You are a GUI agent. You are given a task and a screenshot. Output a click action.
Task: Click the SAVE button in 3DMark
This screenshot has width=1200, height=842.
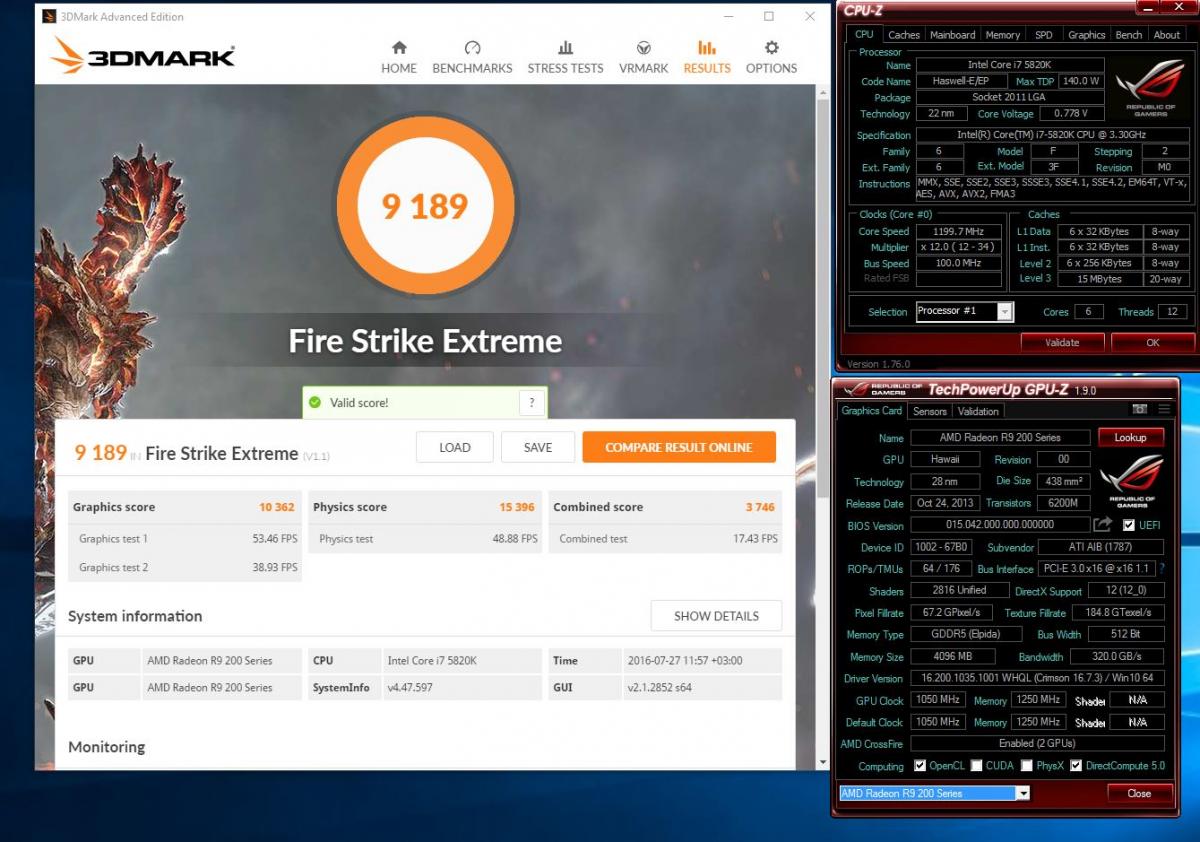[x=538, y=447]
